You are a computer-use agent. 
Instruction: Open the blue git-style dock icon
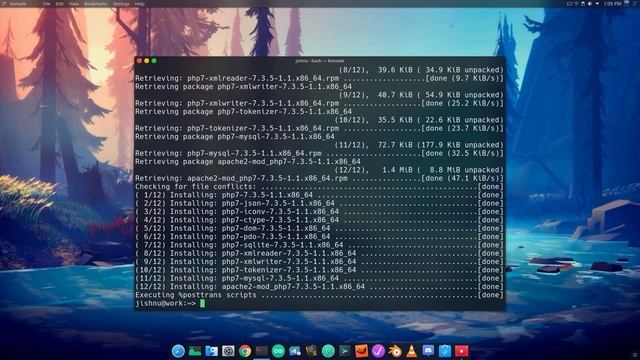pos(445,351)
